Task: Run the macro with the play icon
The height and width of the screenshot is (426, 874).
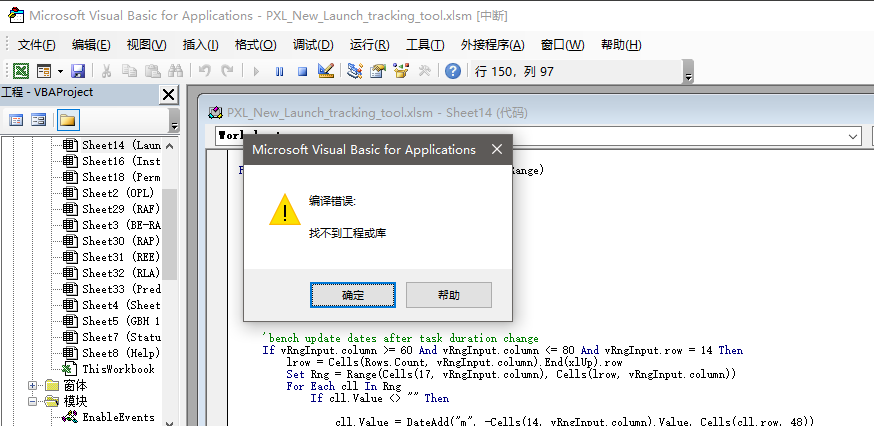Action: [256, 71]
